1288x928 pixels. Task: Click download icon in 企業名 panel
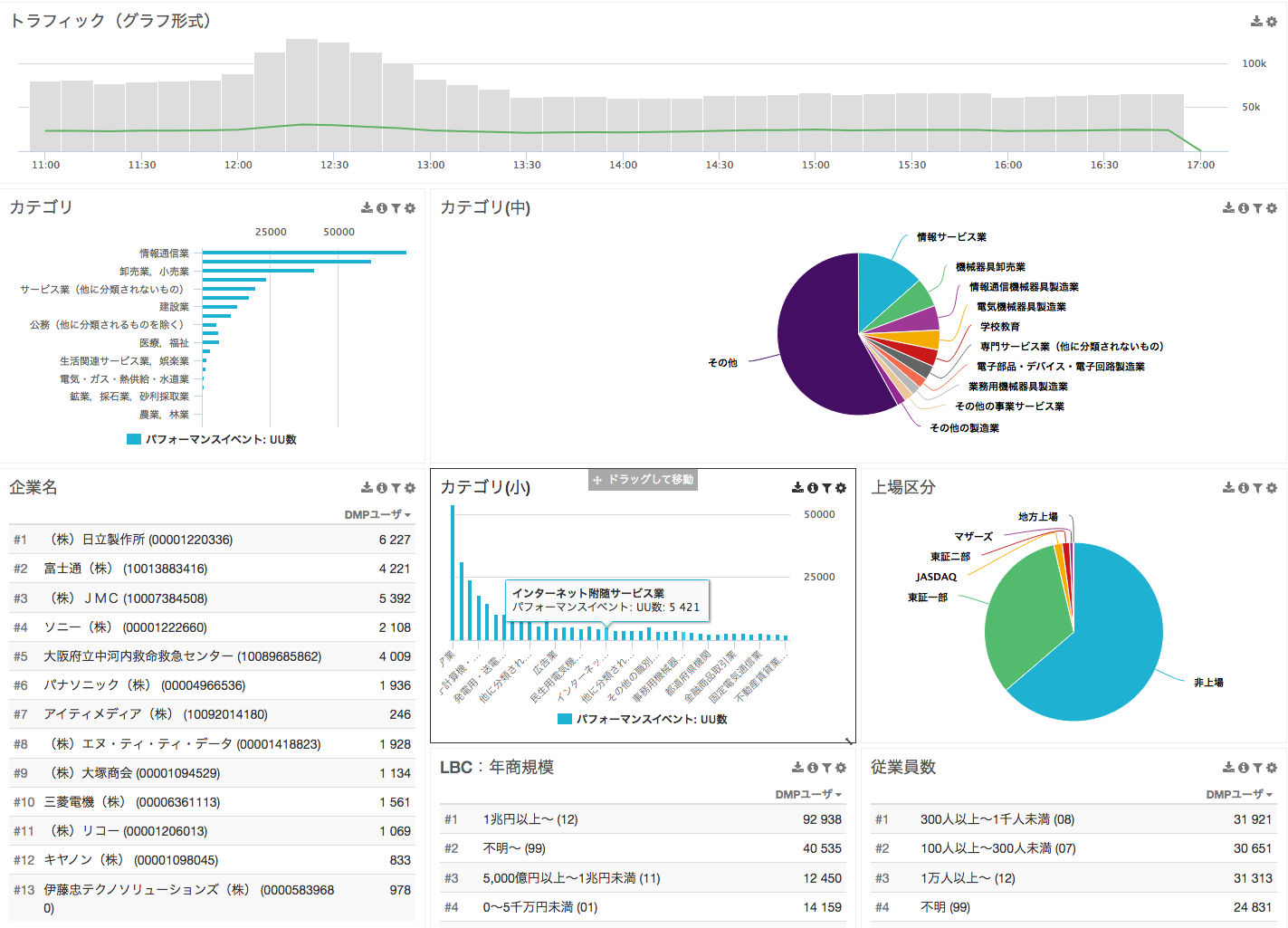[367, 488]
